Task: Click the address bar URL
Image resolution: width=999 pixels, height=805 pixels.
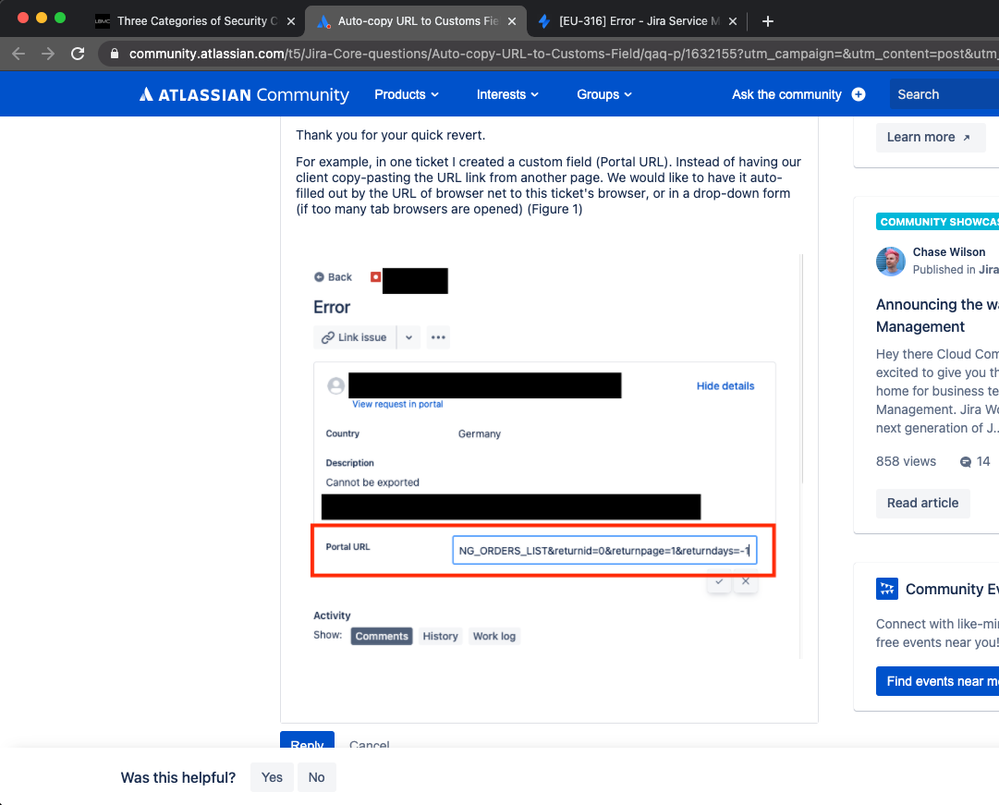Action: 561,53
